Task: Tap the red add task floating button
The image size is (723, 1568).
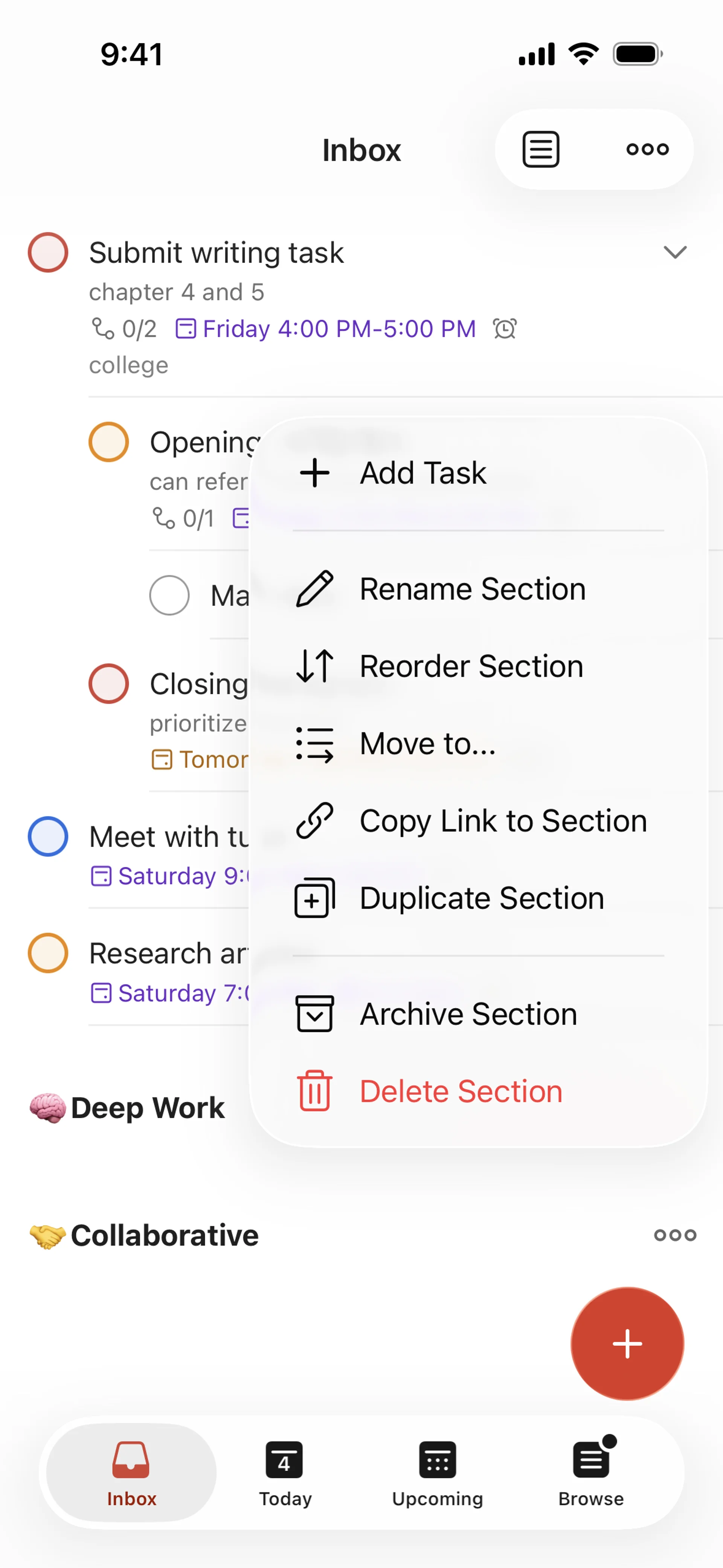Action: (x=627, y=1343)
